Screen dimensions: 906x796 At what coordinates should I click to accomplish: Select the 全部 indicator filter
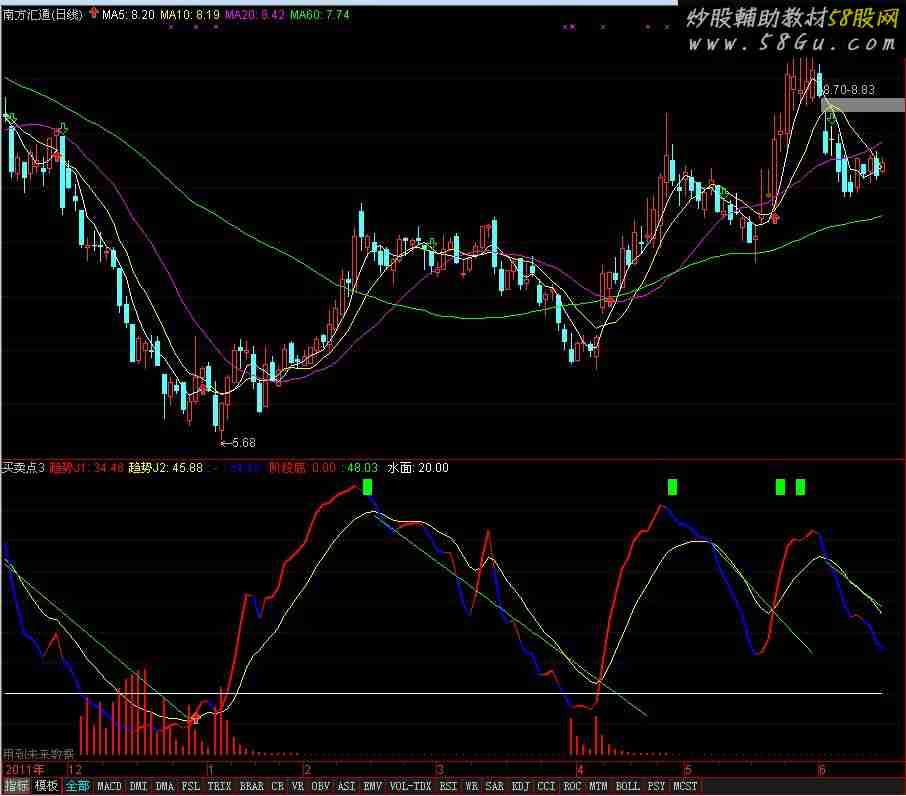[x=77, y=787]
